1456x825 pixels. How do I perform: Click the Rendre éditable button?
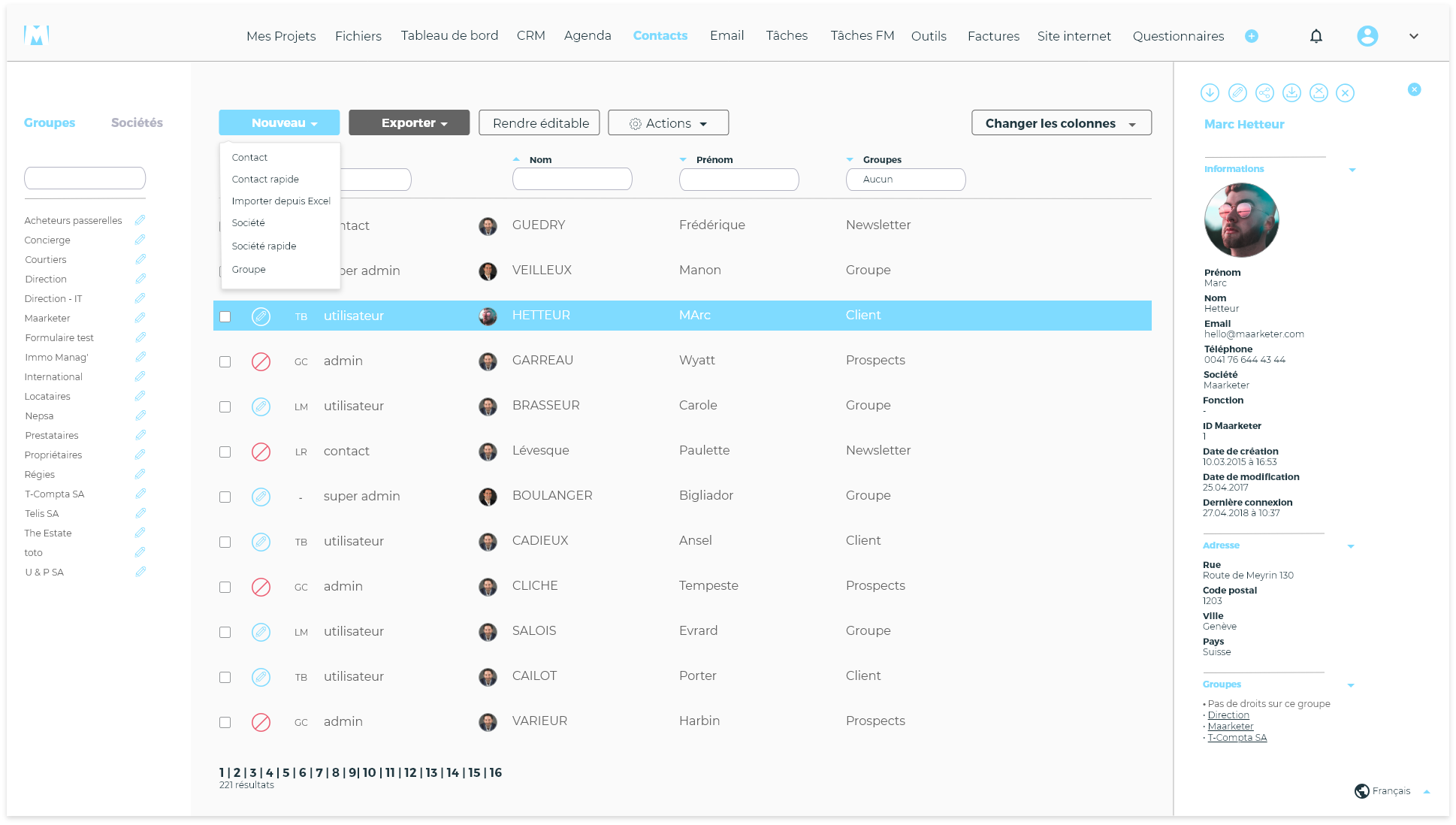tap(540, 123)
